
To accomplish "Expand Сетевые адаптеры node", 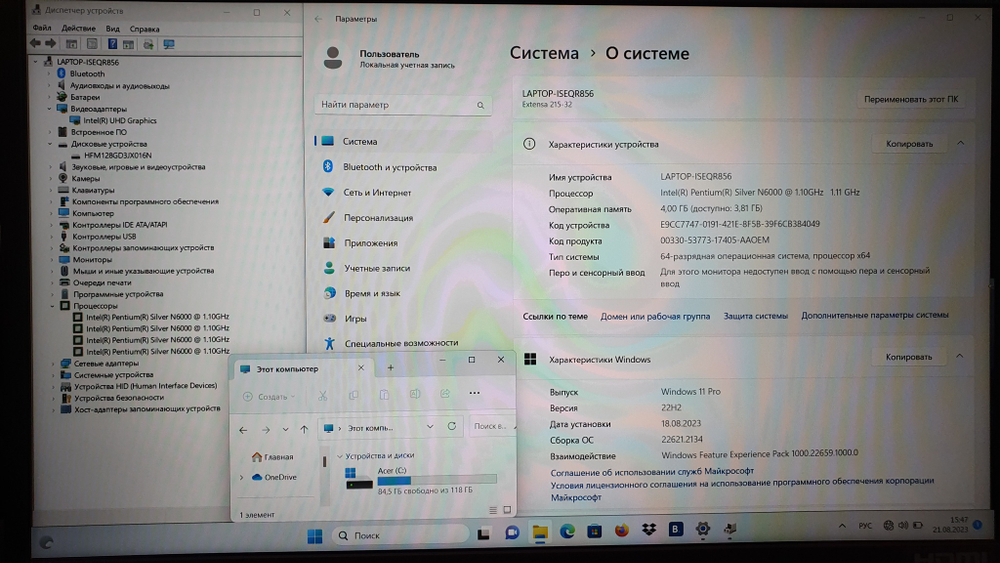I will 53,363.
